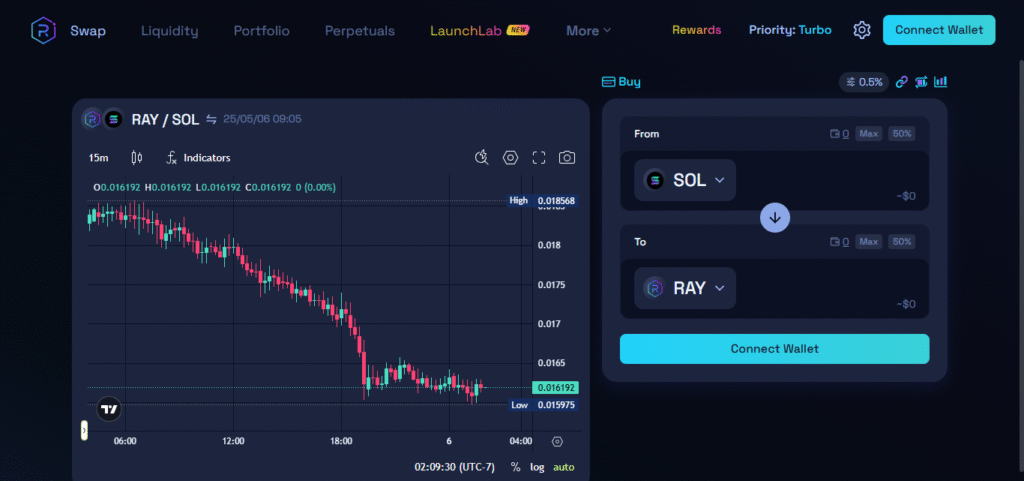Copy the swap link via the chain icon
Screen dimensions: 1024x481
[901, 82]
